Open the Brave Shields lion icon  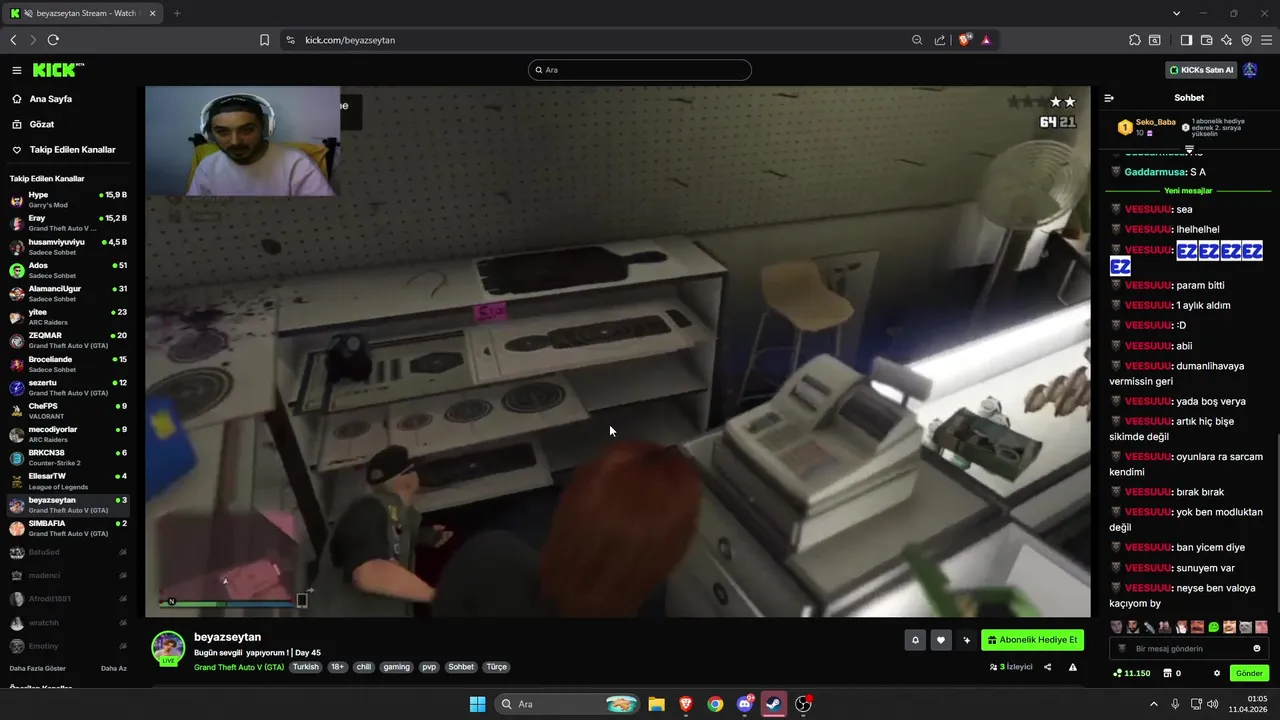pos(964,40)
